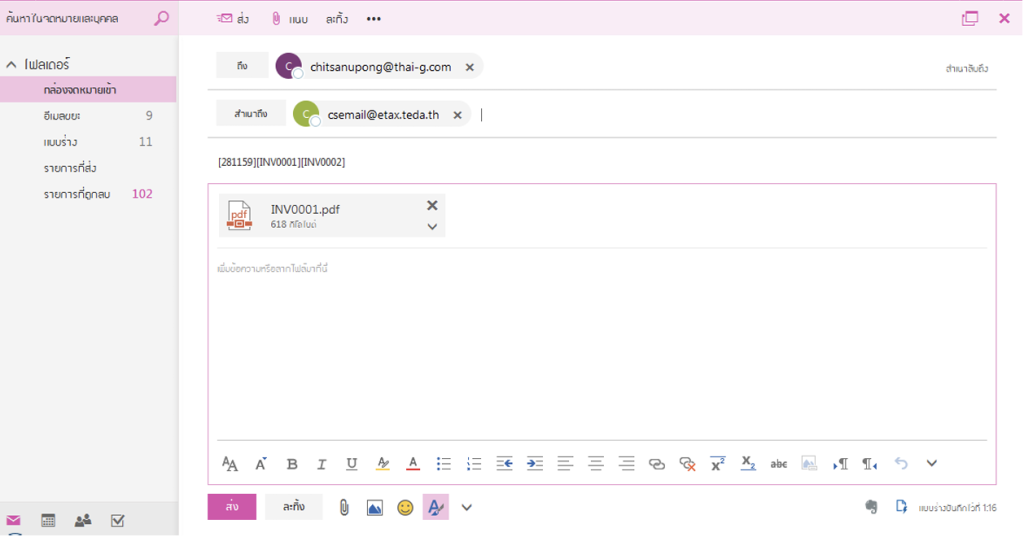
Task: Insert a hyperlink from the formatting toolbar
Action: click(x=656, y=464)
